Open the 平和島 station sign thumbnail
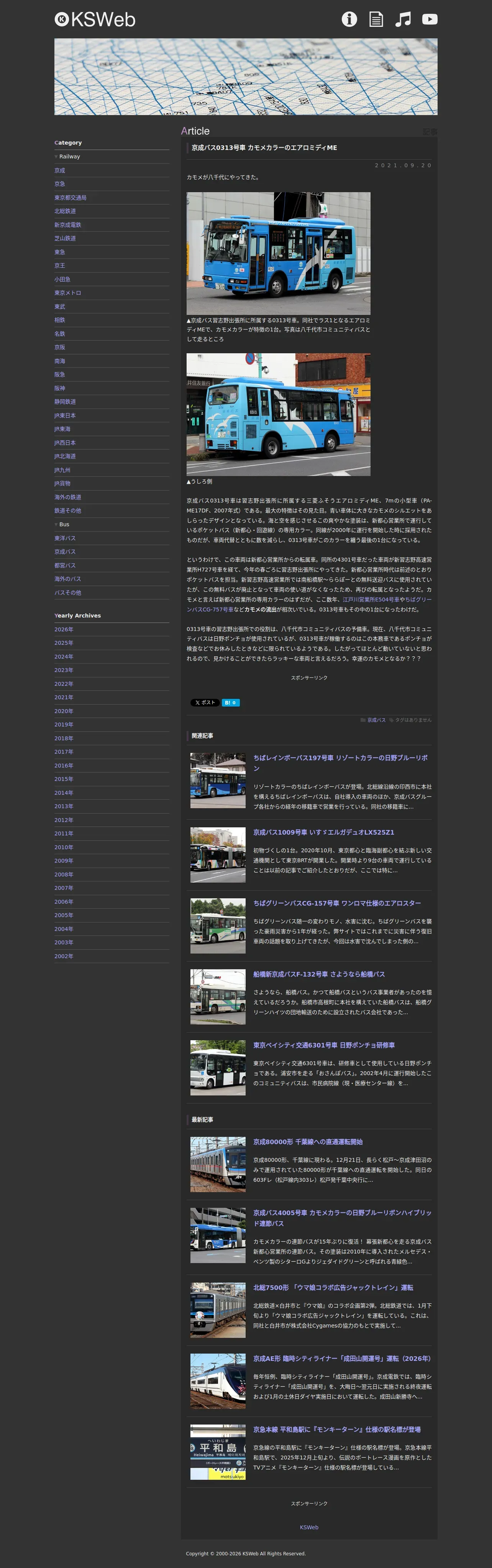 (218, 1452)
